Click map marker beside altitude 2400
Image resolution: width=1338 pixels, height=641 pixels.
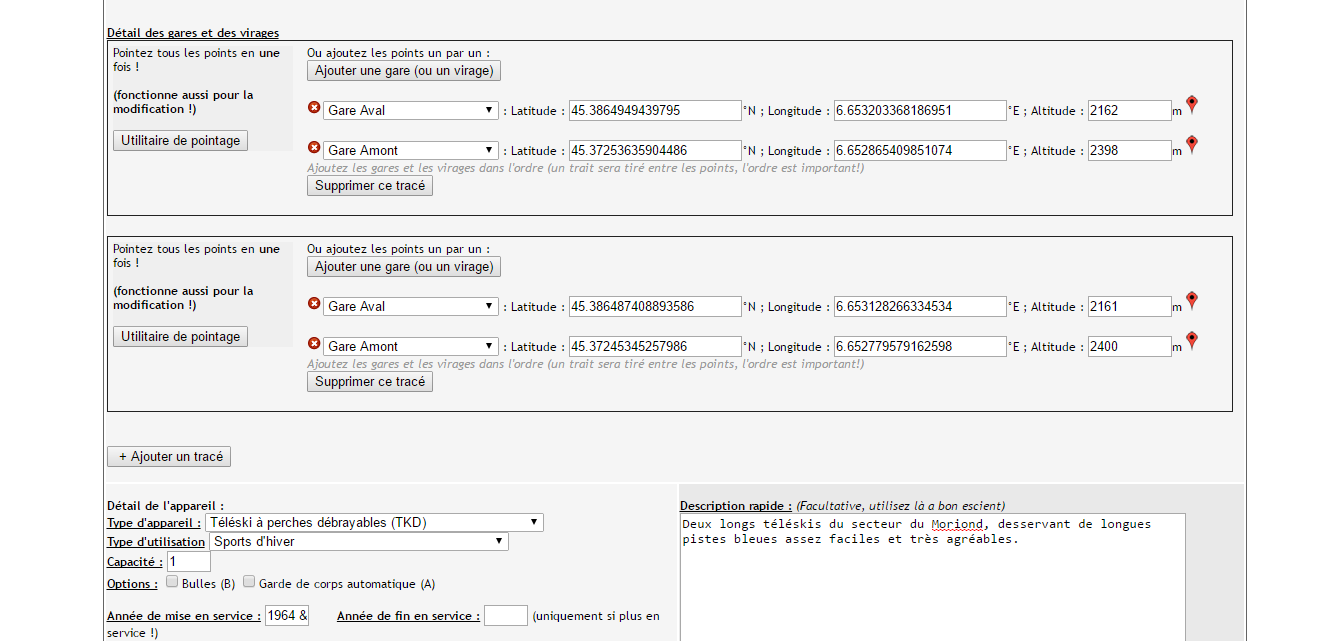pyautogui.click(x=1191, y=341)
